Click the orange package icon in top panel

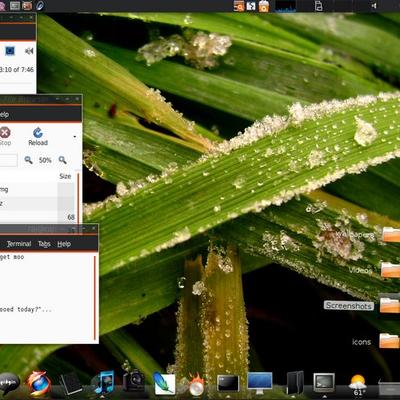tap(264, 6)
